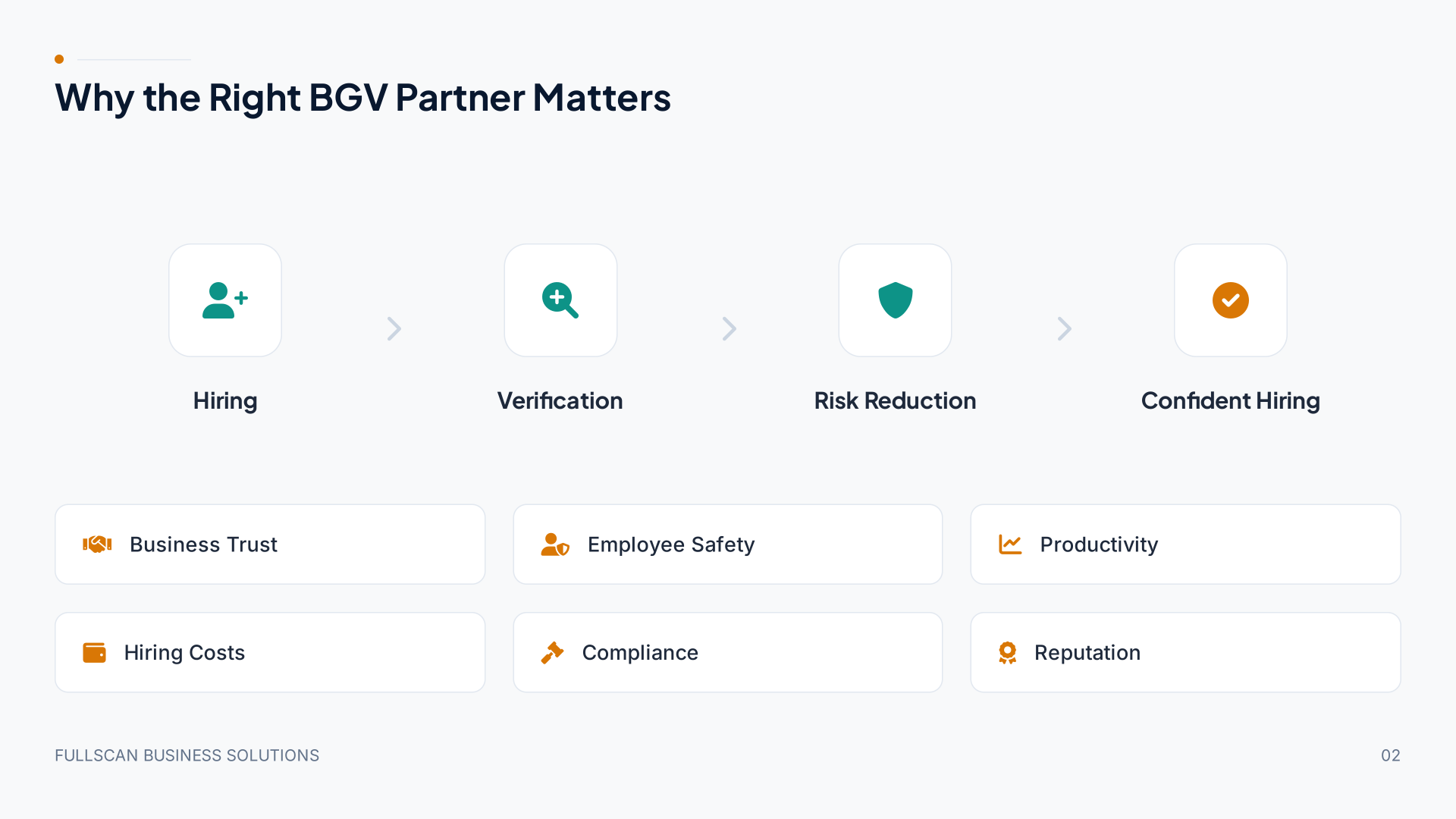Select the Business Trust card
This screenshot has width=1456, height=819.
(270, 544)
